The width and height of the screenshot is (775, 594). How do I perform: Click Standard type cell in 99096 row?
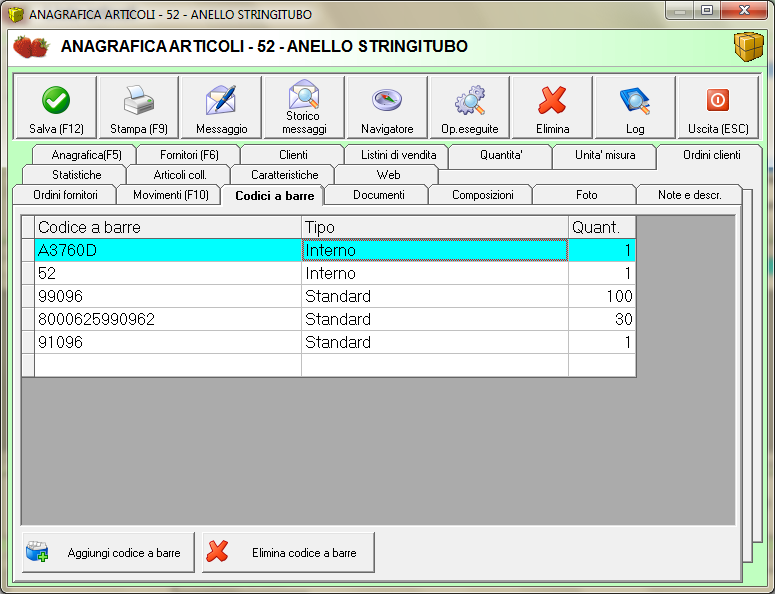coord(435,296)
